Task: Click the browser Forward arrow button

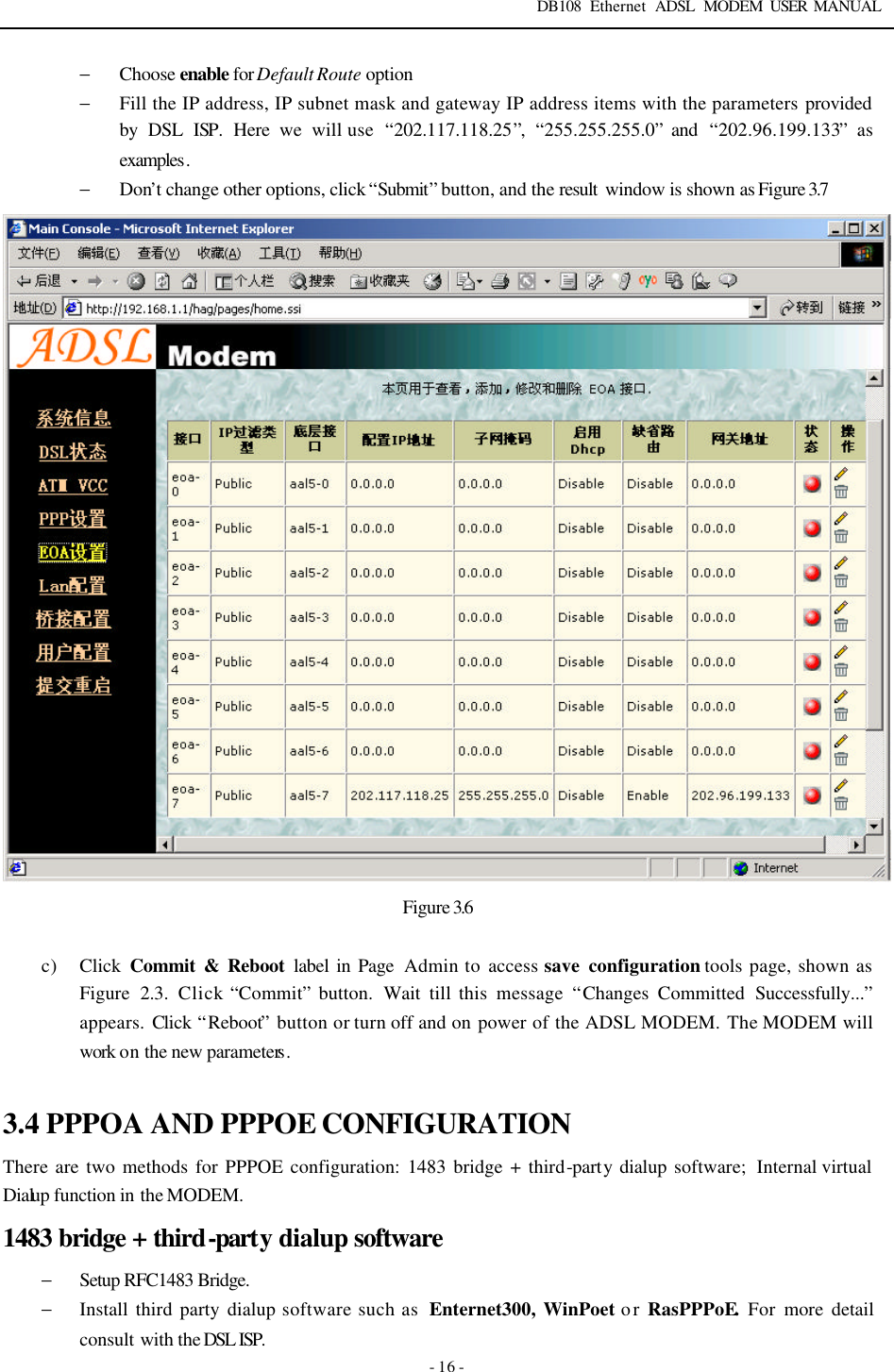Action: tap(94, 280)
